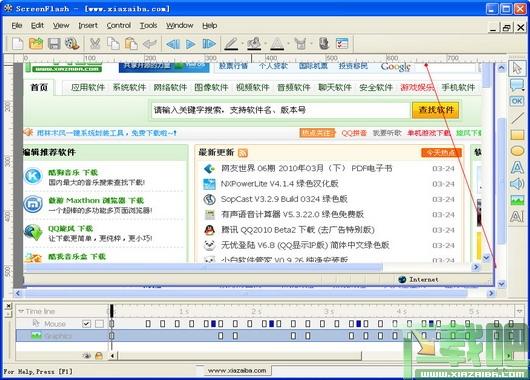Select first keyframe after start in Graphics row
The height and width of the screenshot is (380, 530).
[x=220, y=336]
